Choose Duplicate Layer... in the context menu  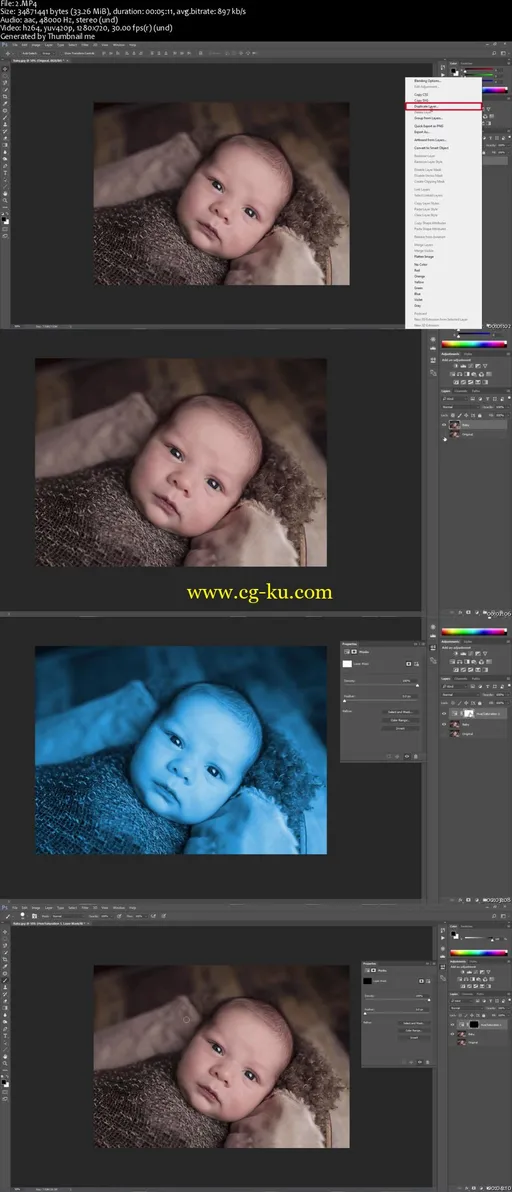(x=444, y=106)
